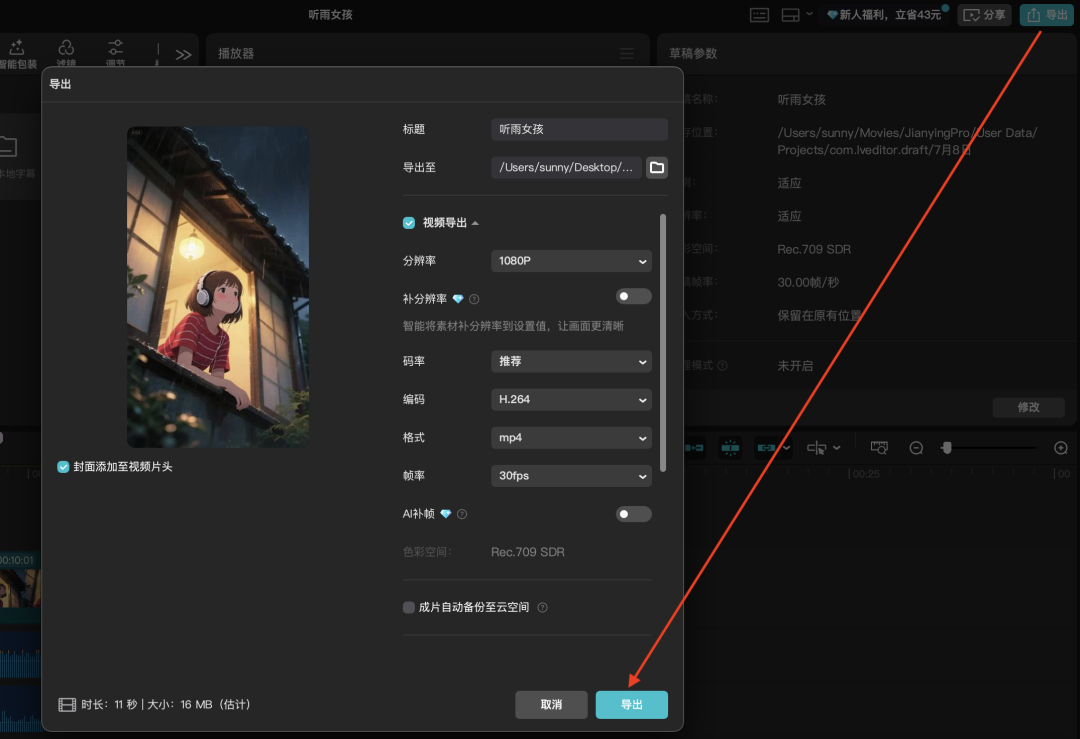The width and height of the screenshot is (1080, 739).
Task: Toggle the 补分辨率 switch on
Action: (633, 297)
